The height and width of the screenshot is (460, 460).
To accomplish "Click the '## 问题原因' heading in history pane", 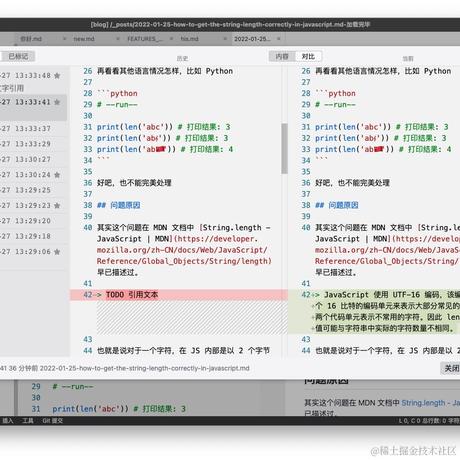I will (x=118, y=205).
